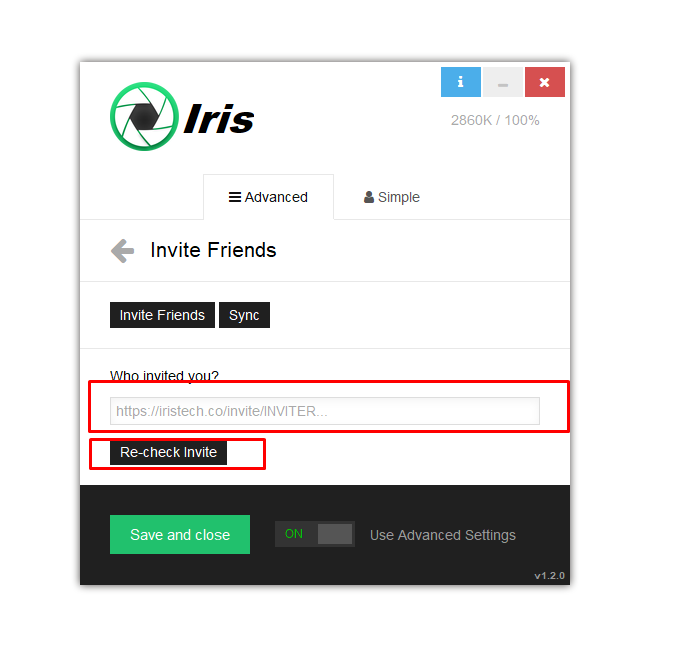Click the v1.2.0 version label
695x650 pixels.
pyautogui.click(x=550, y=576)
